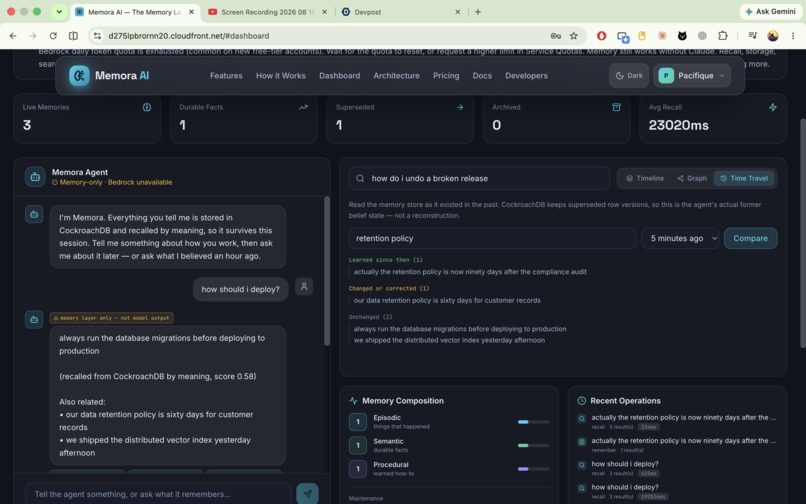Open the tab search dropdown arrow
The height and width of the screenshot is (504, 806).
point(59,11)
